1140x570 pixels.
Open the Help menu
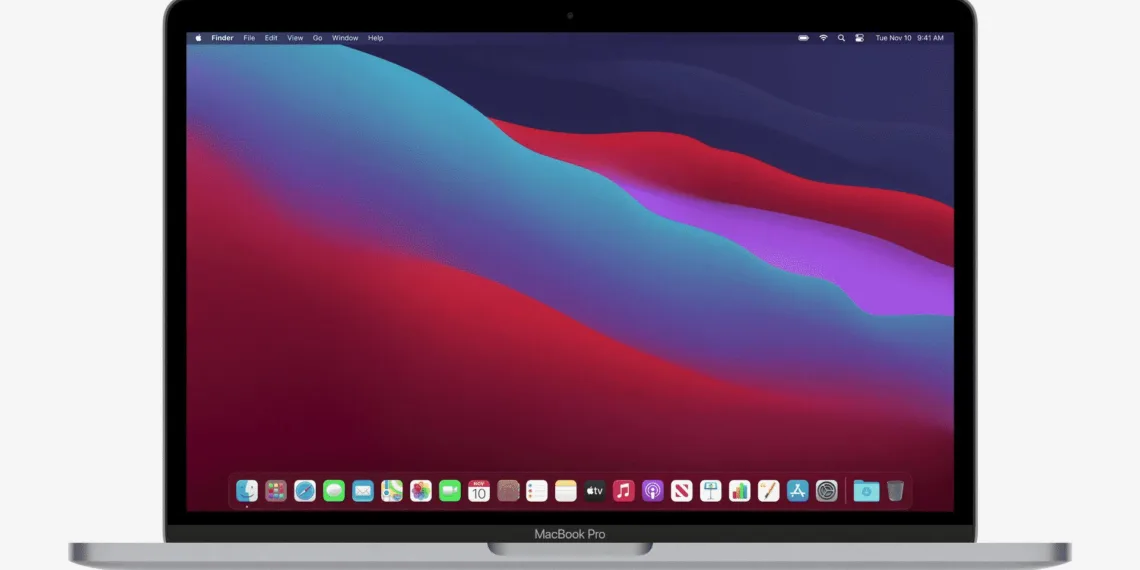[375, 38]
